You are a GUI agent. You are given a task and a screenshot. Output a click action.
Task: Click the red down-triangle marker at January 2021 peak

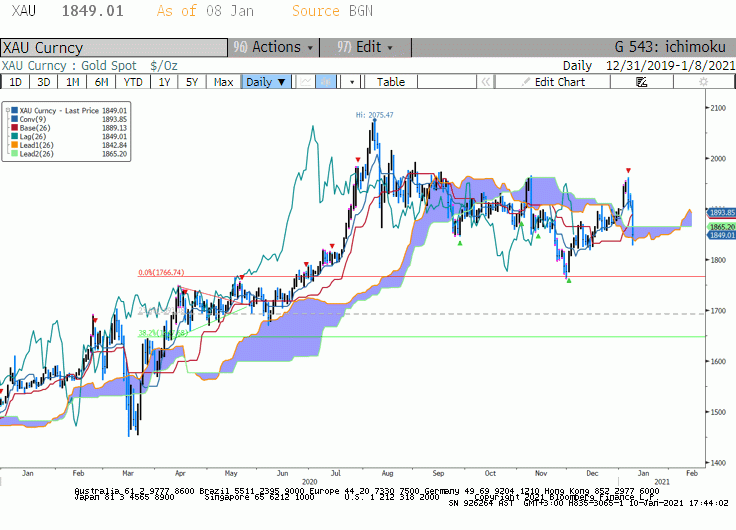(628, 170)
